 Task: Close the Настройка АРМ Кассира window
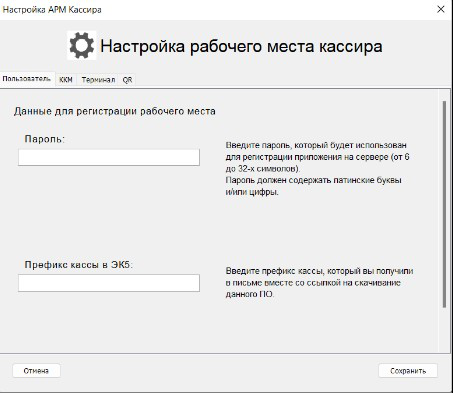(441, 9)
